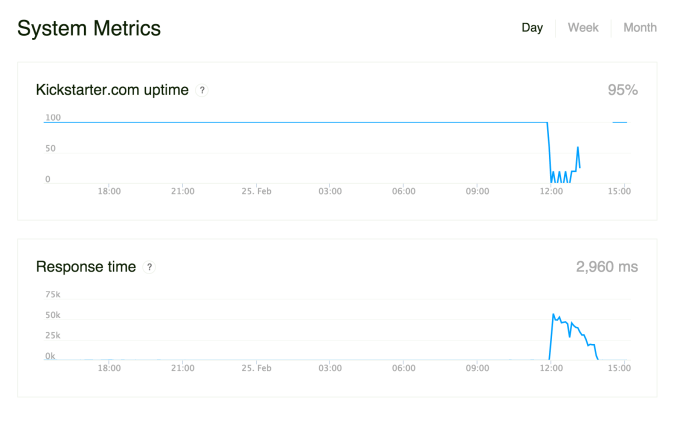Click the 15:00 label on response chart
The width and height of the screenshot is (680, 423).
pos(619,368)
